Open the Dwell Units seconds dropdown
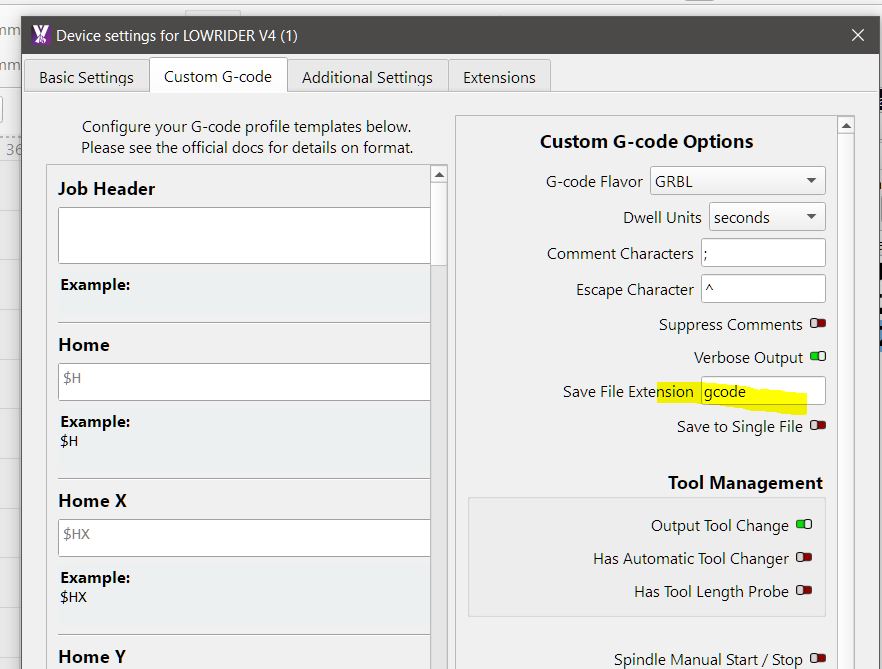The image size is (882, 669). click(x=767, y=217)
